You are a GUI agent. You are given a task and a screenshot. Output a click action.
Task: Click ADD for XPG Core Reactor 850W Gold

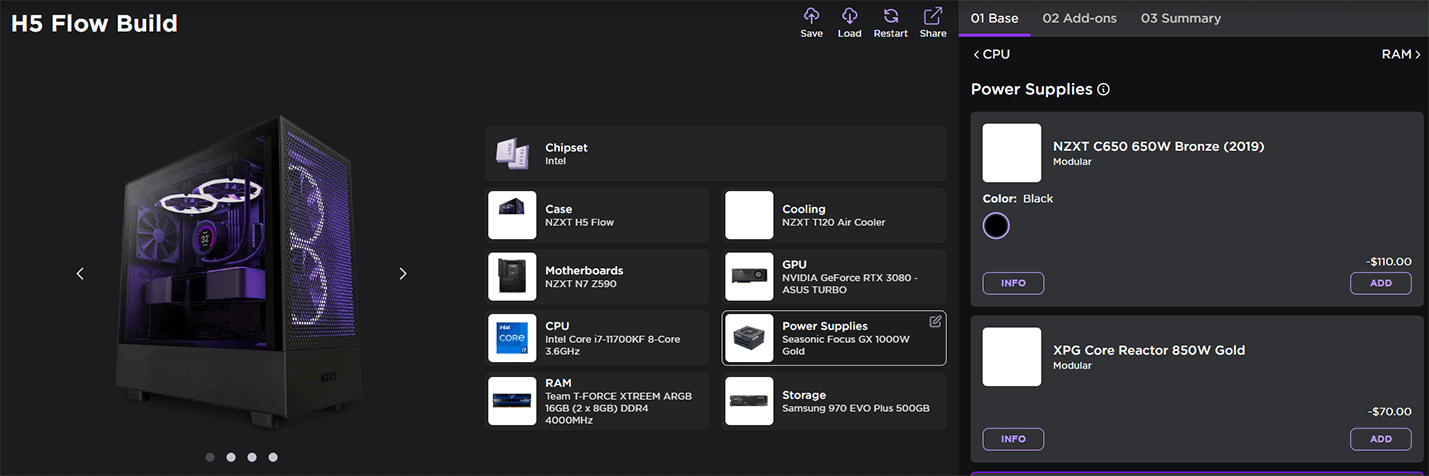(x=1381, y=439)
